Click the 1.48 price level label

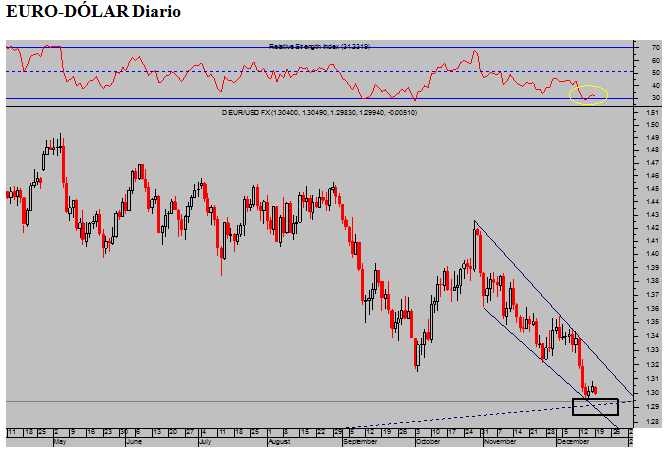[x=652, y=150]
